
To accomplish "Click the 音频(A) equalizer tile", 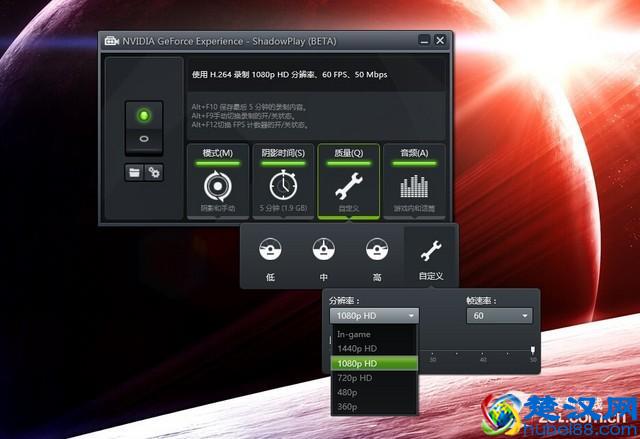I will (414, 181).
